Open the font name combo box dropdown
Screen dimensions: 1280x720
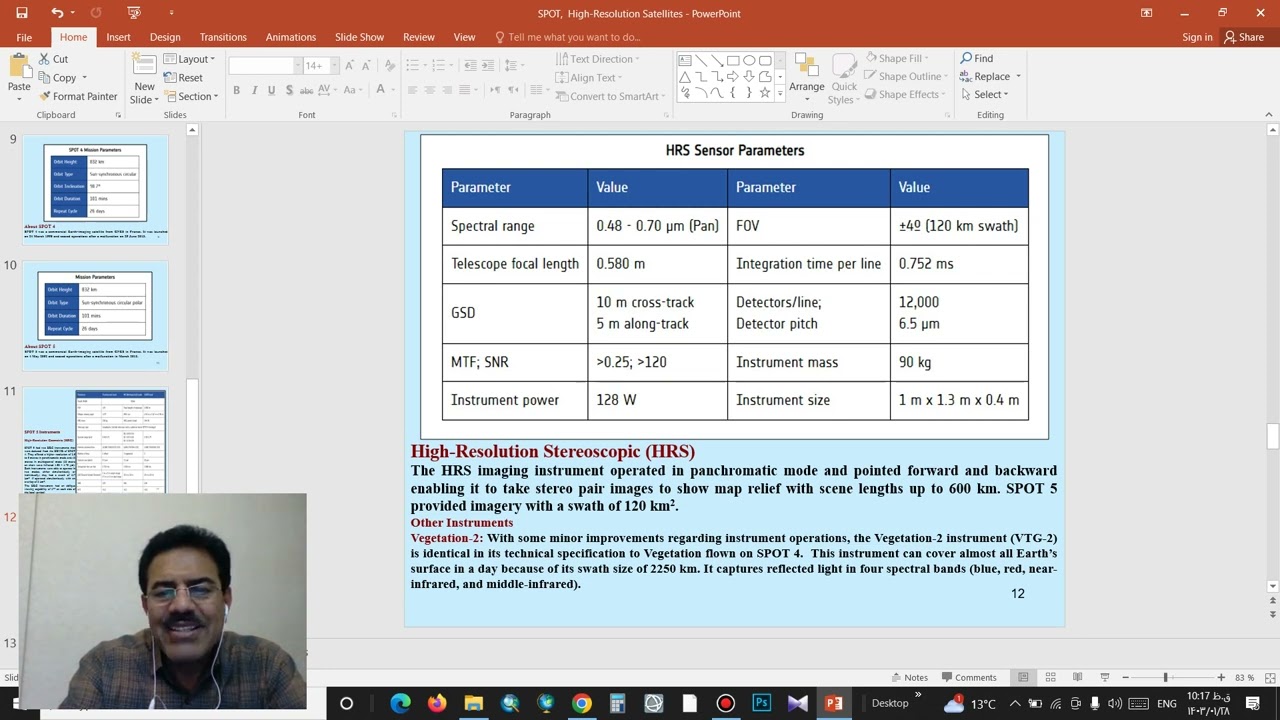pos(297,66)
